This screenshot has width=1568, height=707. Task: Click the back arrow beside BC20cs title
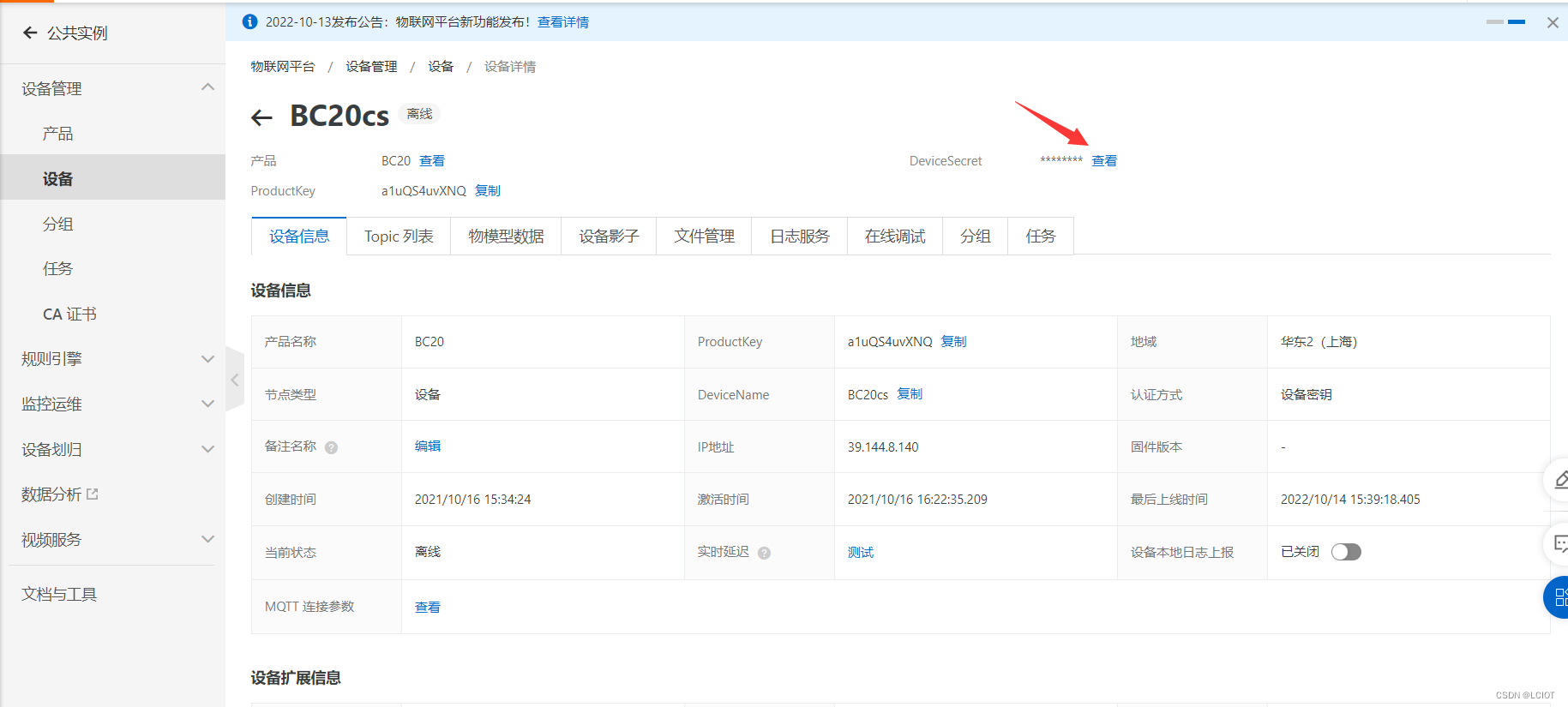(x=261, y=117)
